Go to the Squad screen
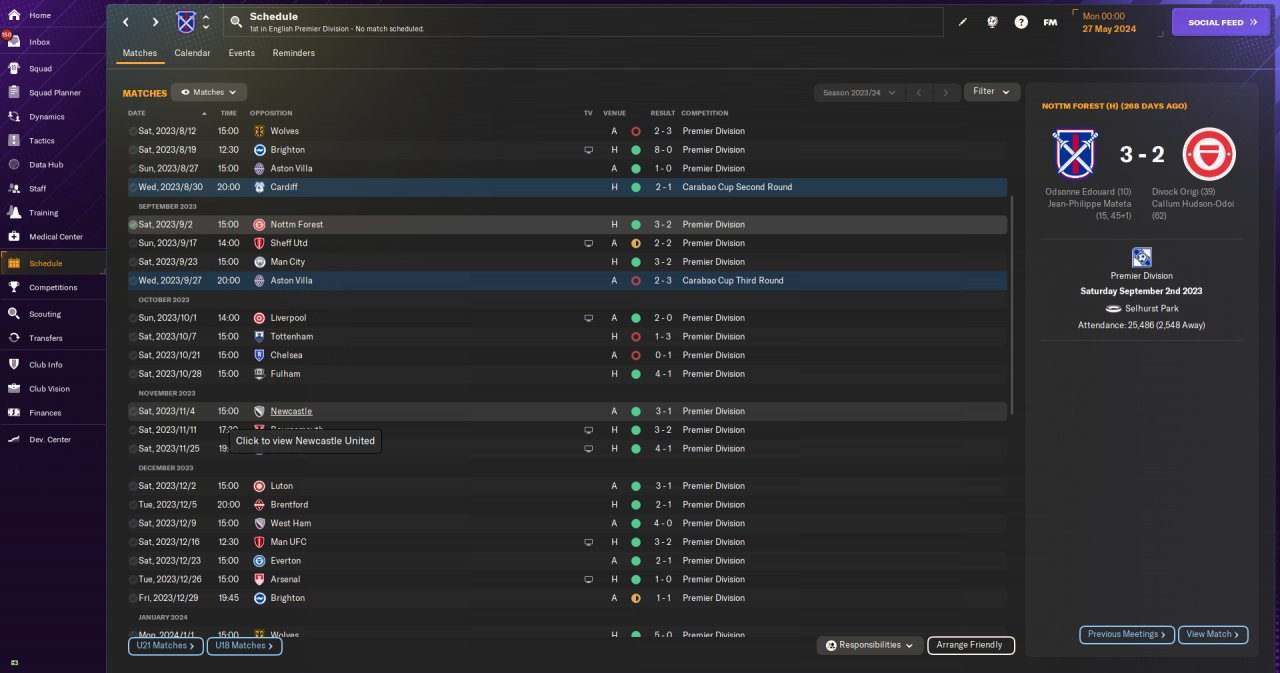This screenshot has width=1280, height=673. point(40,69)
